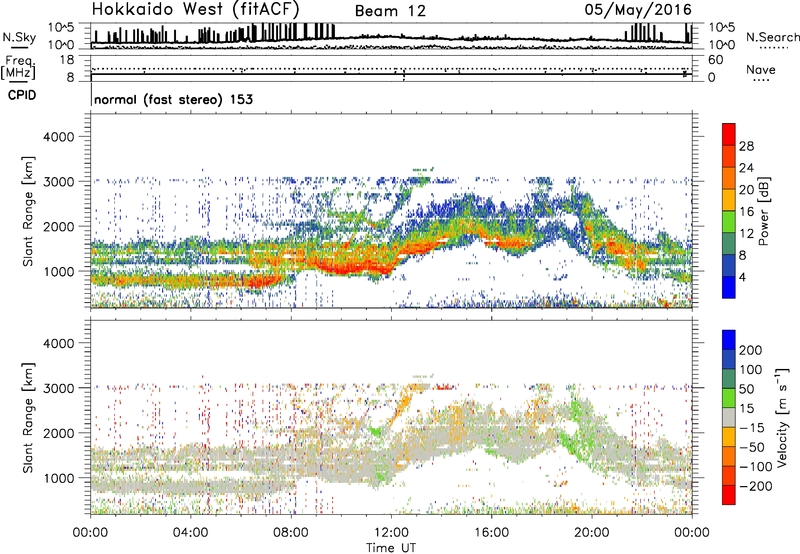Click the "20" label on Power colorbar
Screen dimensions: 800x554
click(746, 190)
